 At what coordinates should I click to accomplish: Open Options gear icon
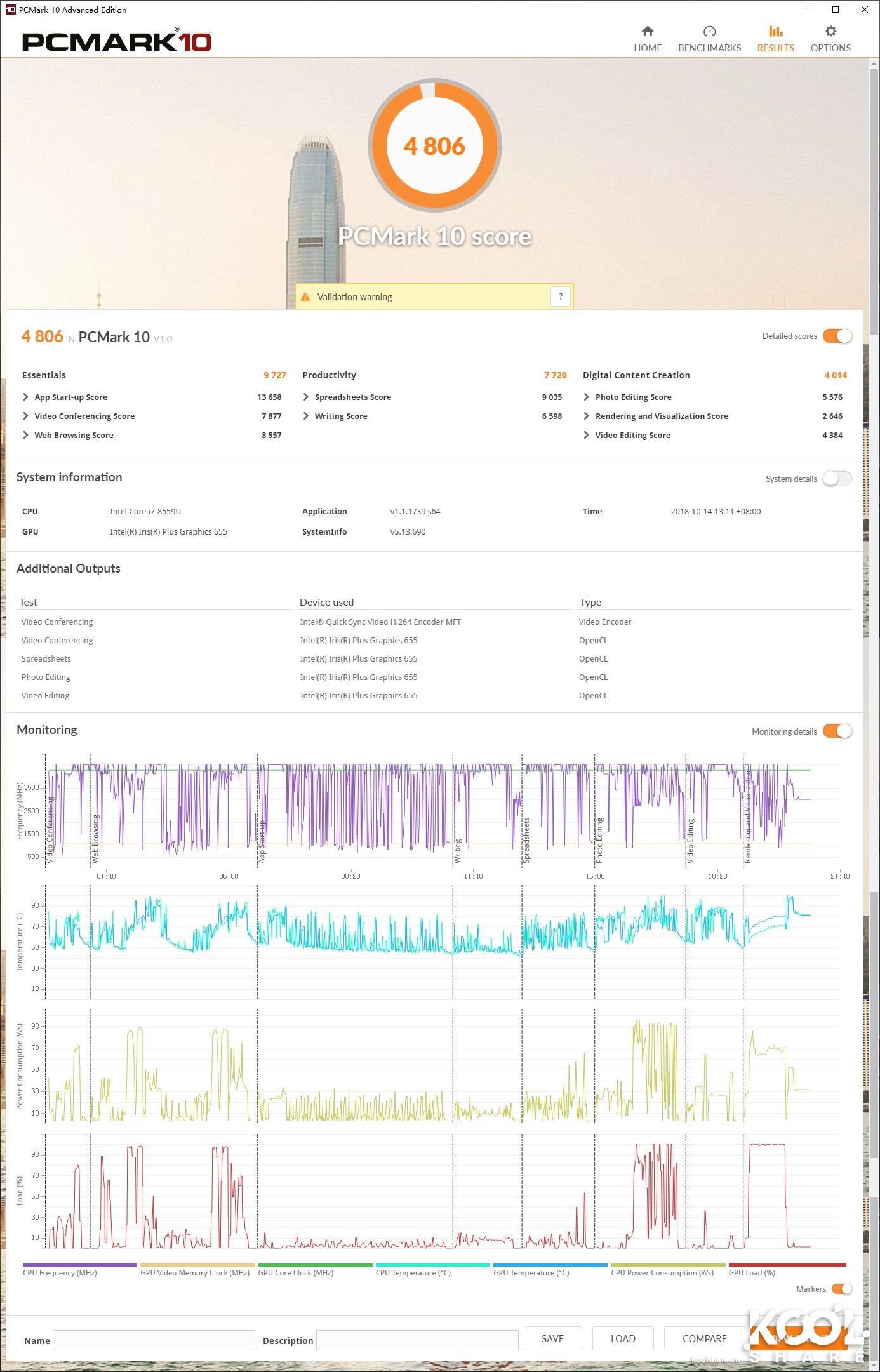pos(830,32)
